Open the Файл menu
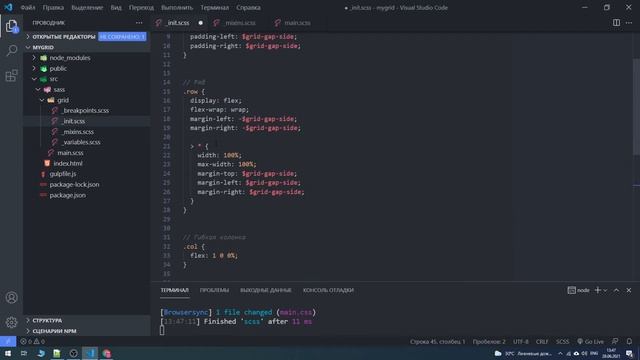Viewport: 640px width, 360px height. (x=28, y=7)
